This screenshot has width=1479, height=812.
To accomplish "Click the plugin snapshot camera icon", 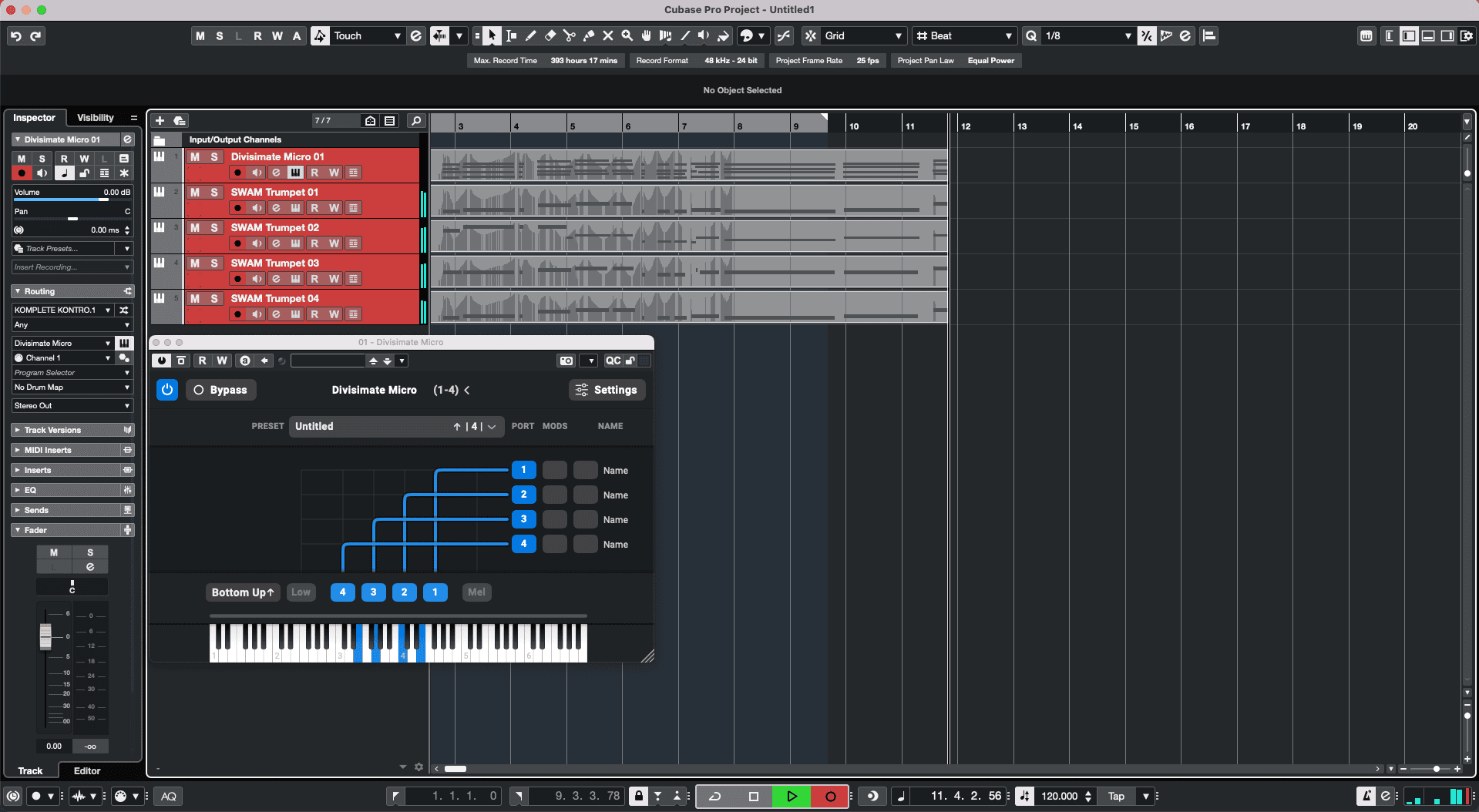I will point(566,361).
